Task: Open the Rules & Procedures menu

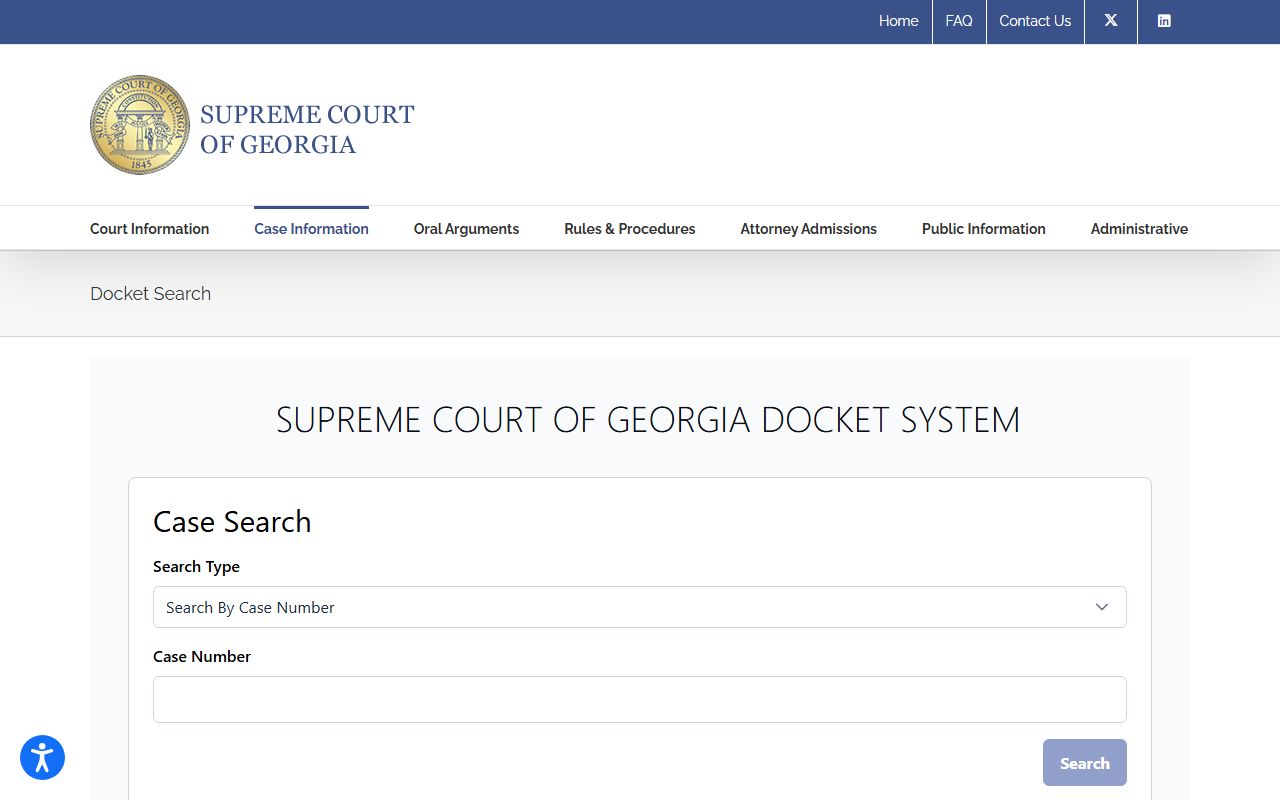Action: pos(629,229)
